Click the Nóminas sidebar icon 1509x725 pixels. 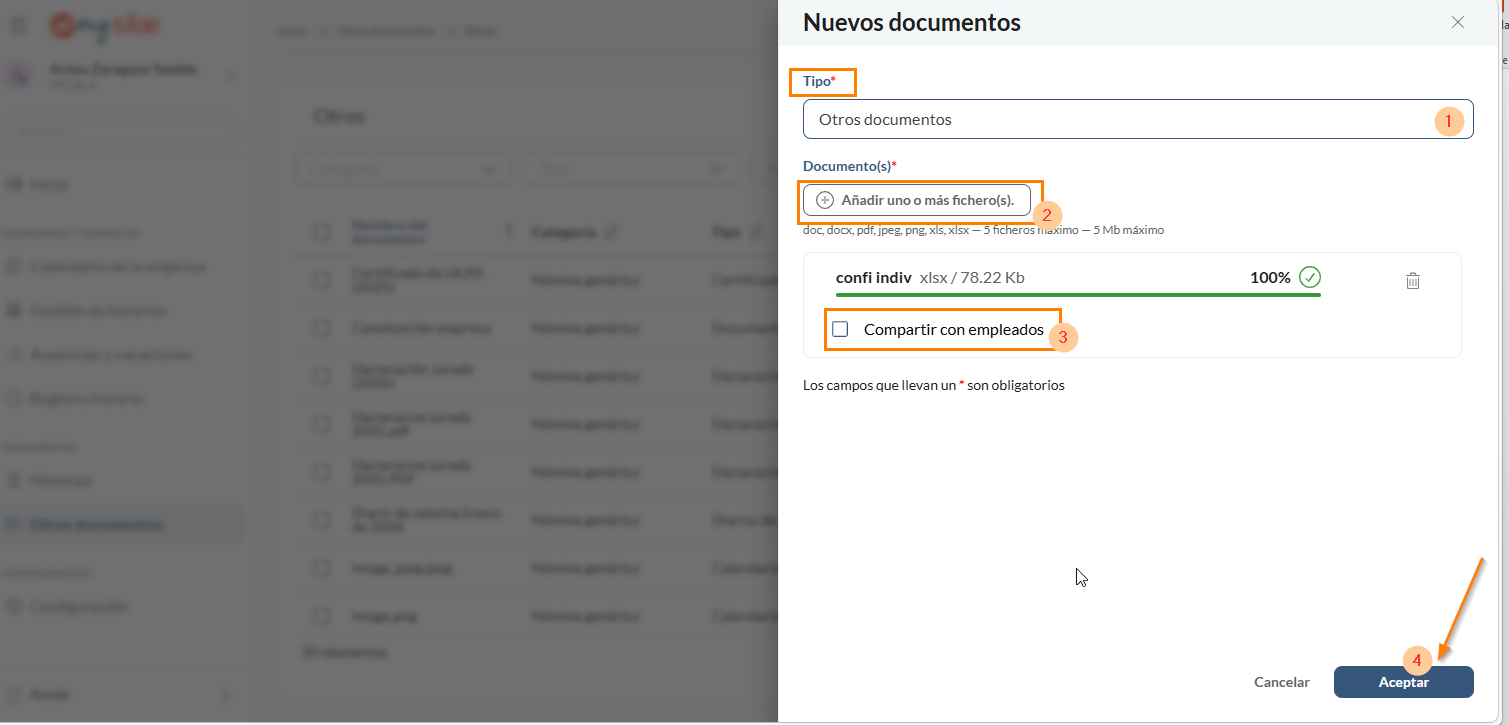coord(15,481)
